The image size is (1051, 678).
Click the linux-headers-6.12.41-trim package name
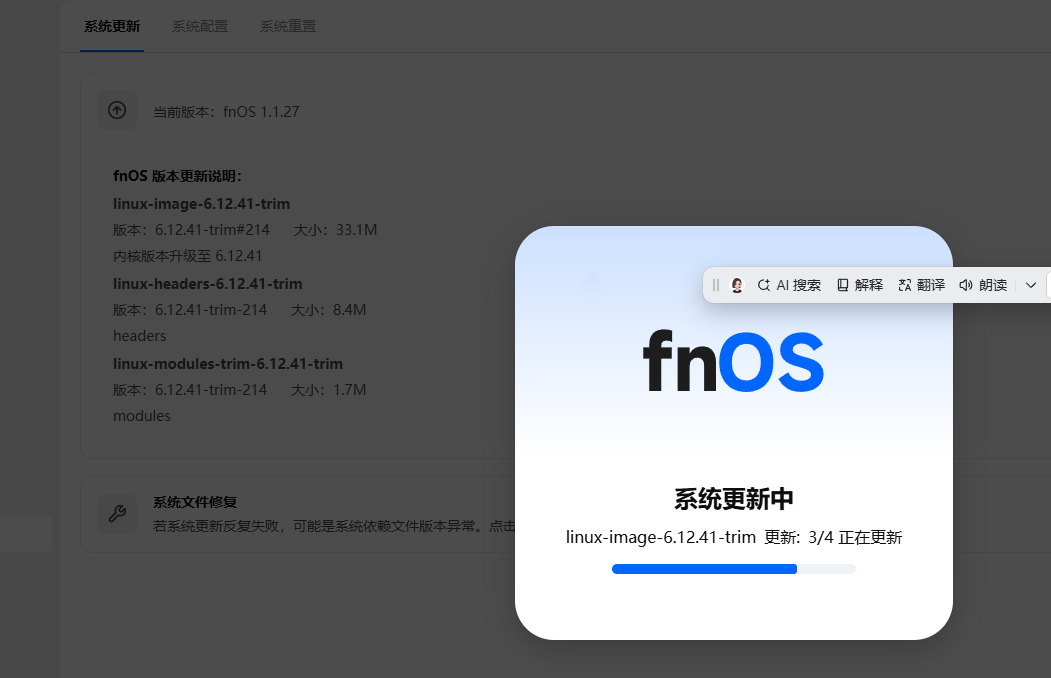(208, 283)
